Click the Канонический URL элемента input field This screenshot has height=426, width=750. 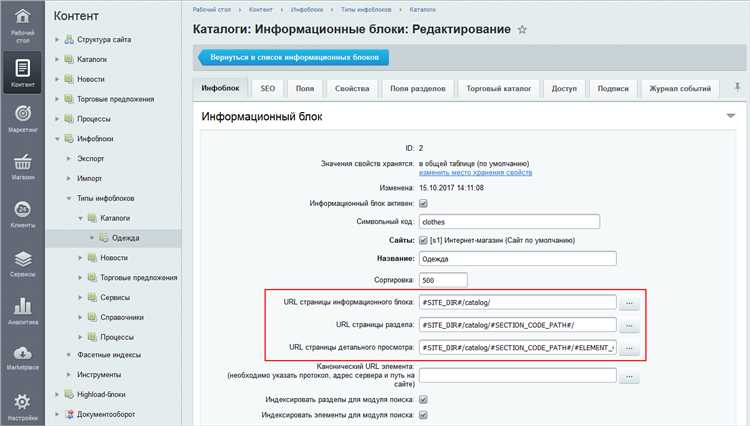coord(518,375)
